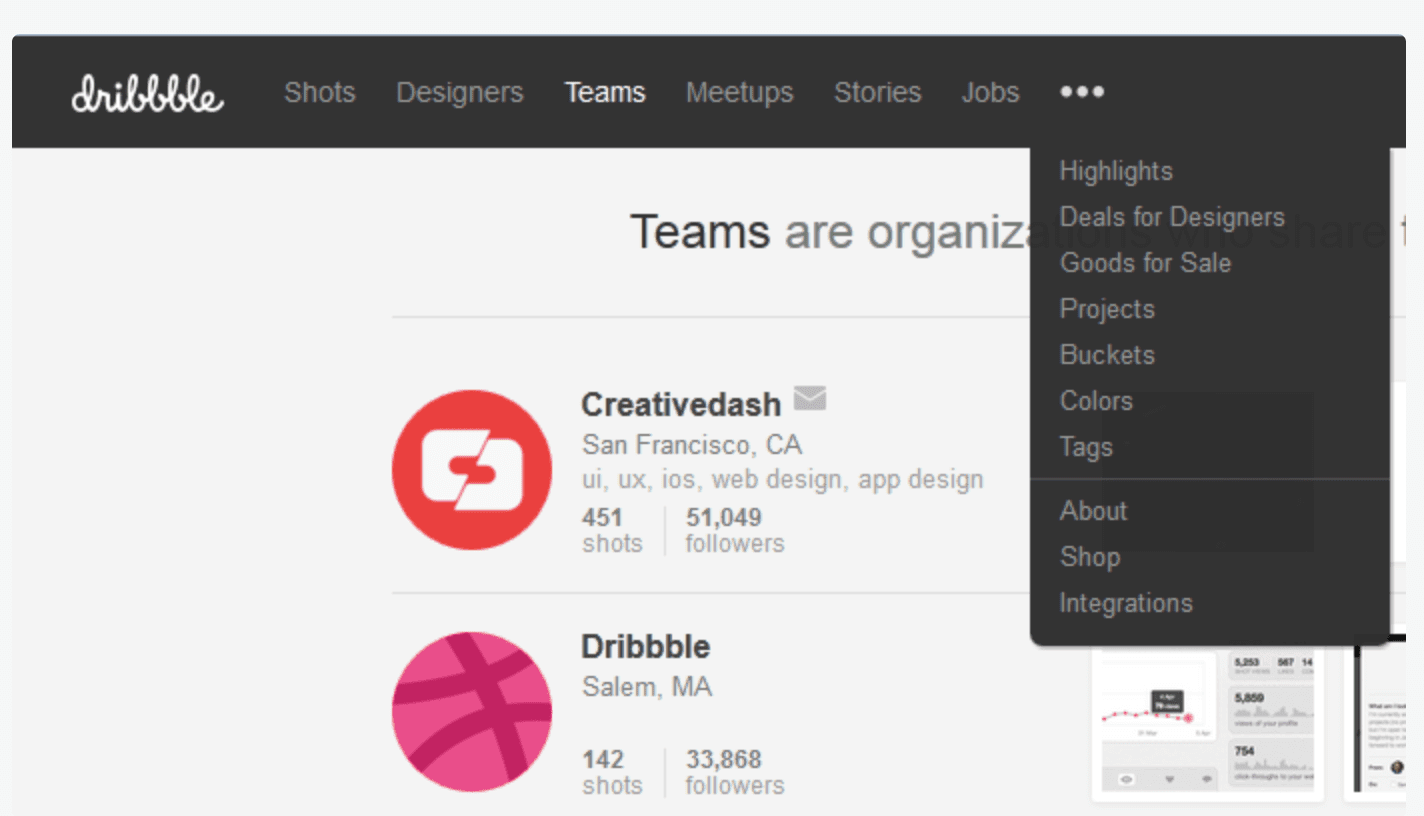
Task: Click the Dribbble team name link
Action: pos(645,647)
